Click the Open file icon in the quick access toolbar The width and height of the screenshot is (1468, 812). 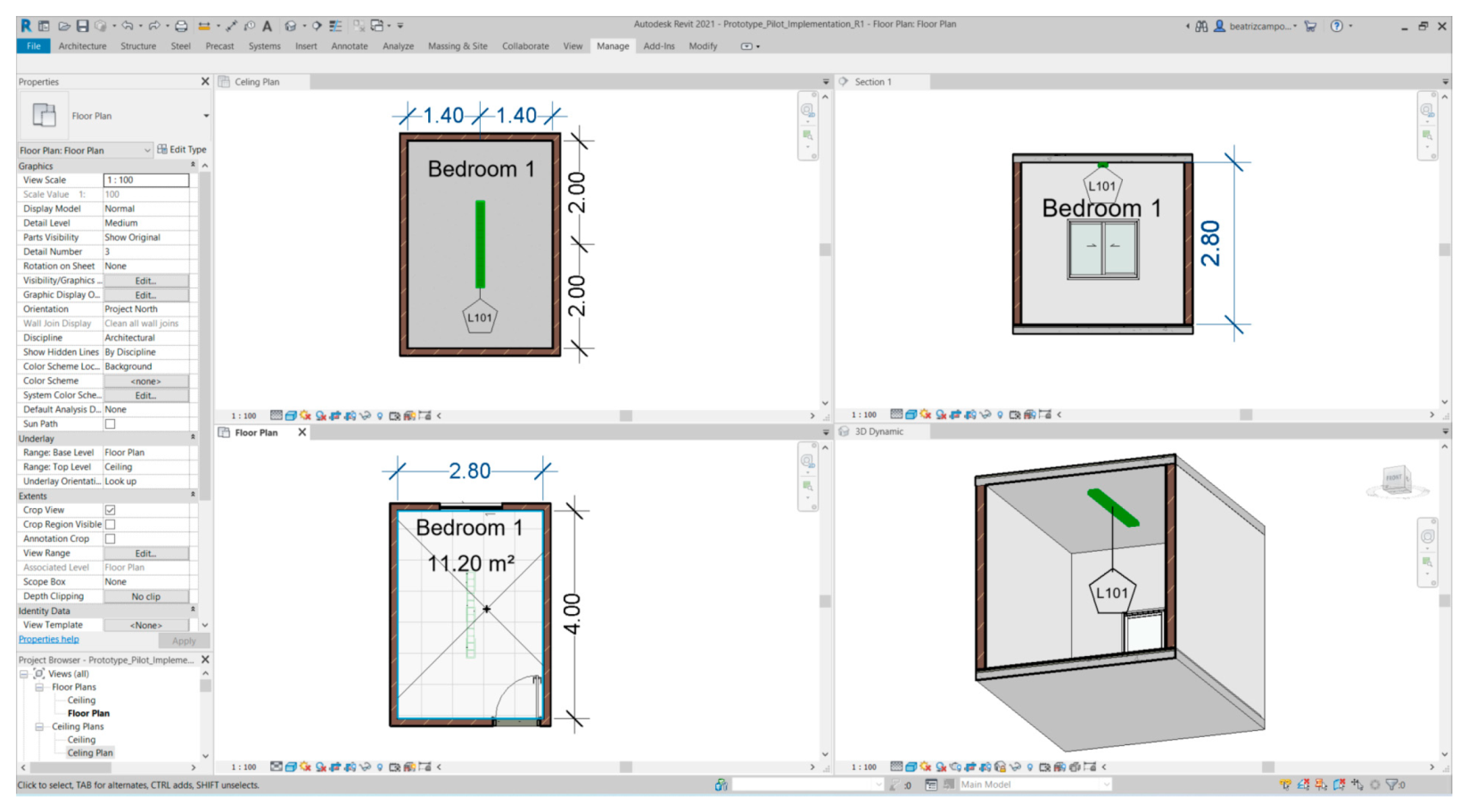click(64, 26)
